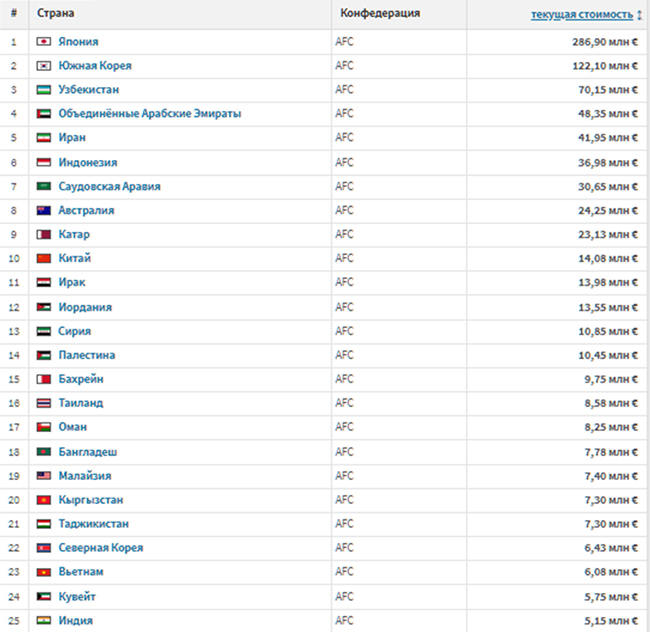Open the Иран country link
Viewport: 650px width, 632px height.
(72, 138)
